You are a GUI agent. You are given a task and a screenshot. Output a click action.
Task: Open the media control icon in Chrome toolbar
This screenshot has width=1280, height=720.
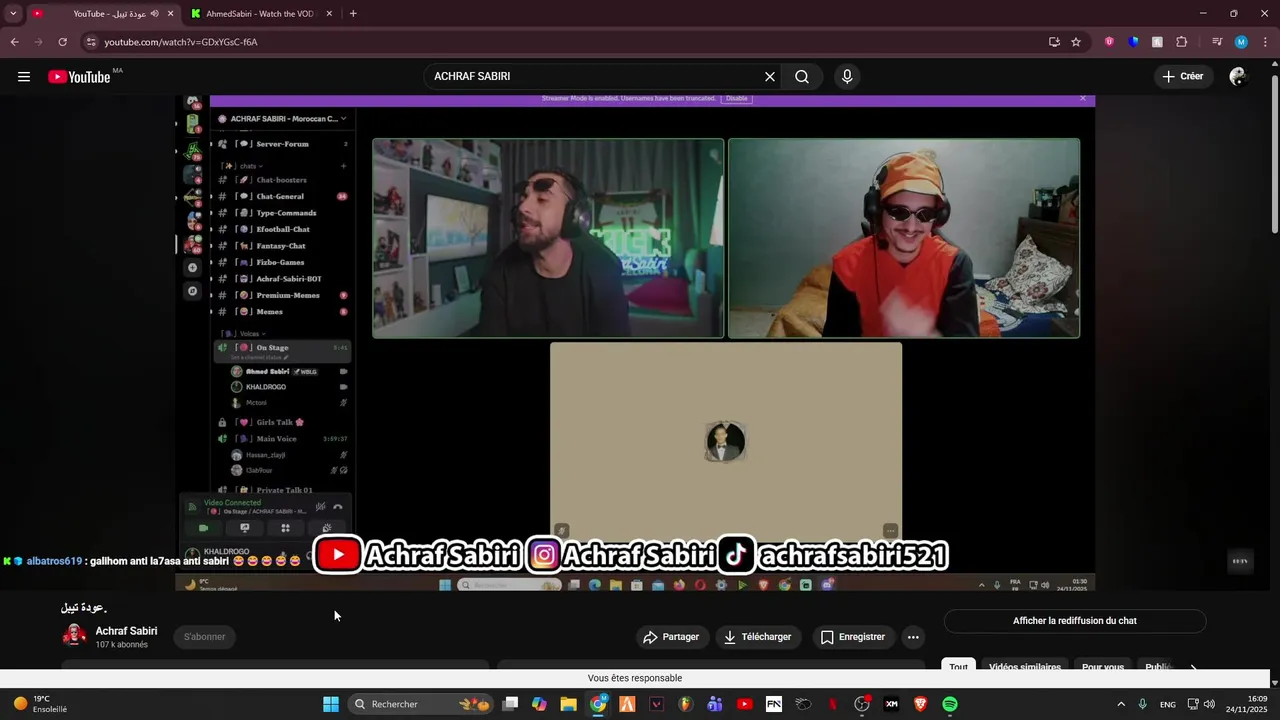(1217, 42)
